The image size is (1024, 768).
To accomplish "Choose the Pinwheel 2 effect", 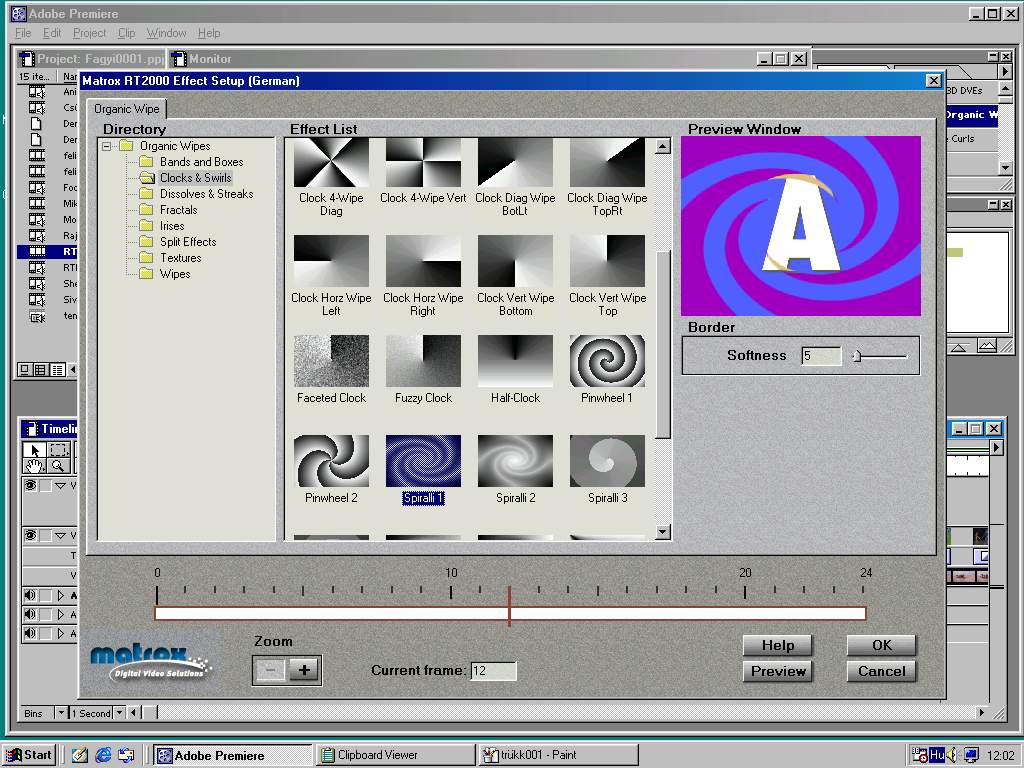I will point(331,470).
